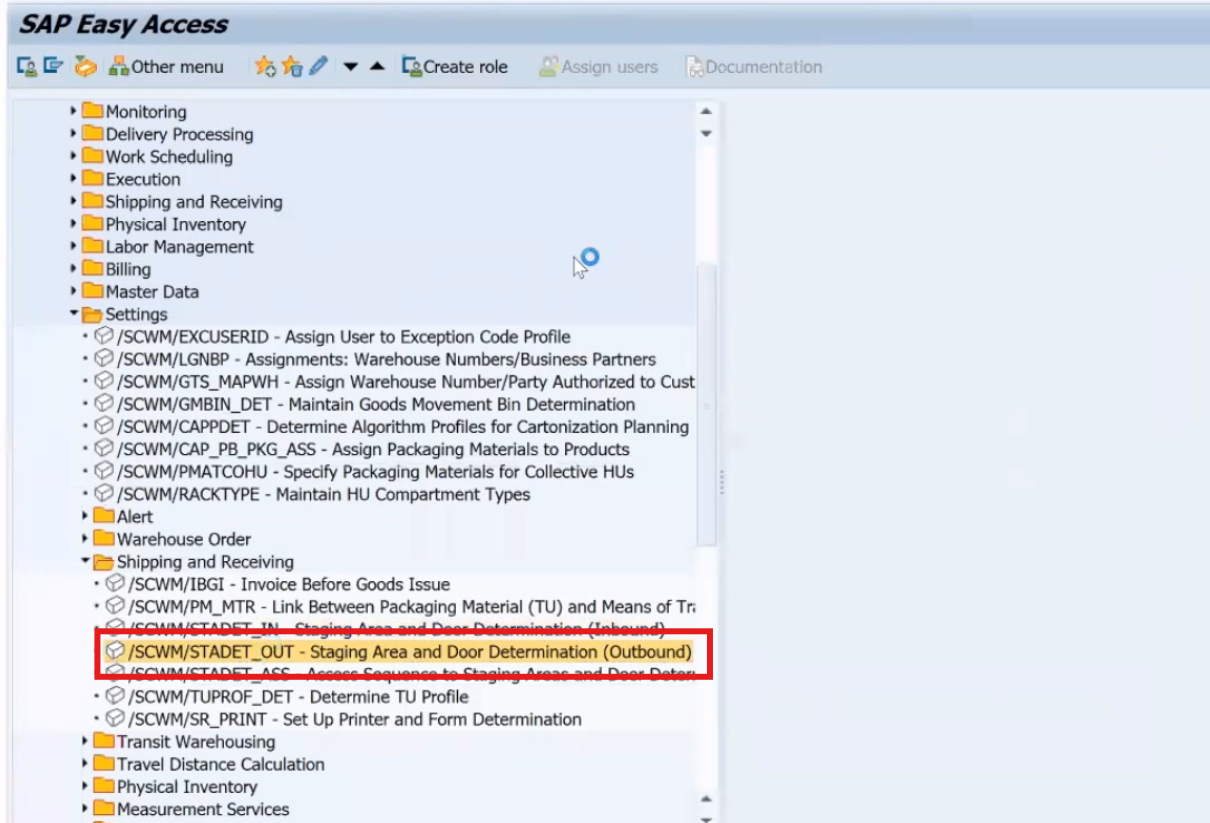1210x823 pixels.
Task: Click cube icon of /SCWM/CAP_PB_PKG_ASS transaction
Action: [103, 449]
